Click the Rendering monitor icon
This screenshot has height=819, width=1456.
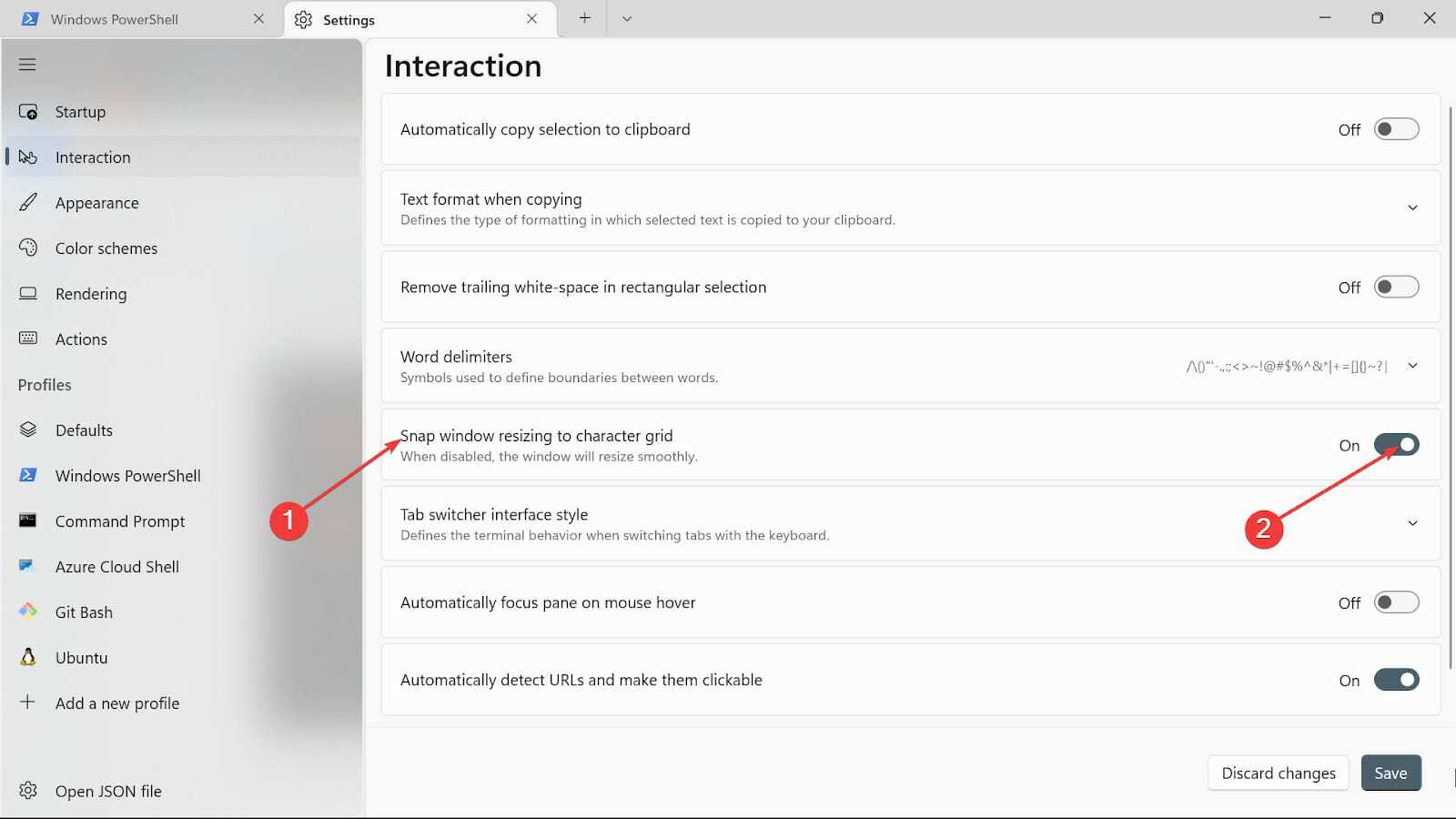point(28,293)
